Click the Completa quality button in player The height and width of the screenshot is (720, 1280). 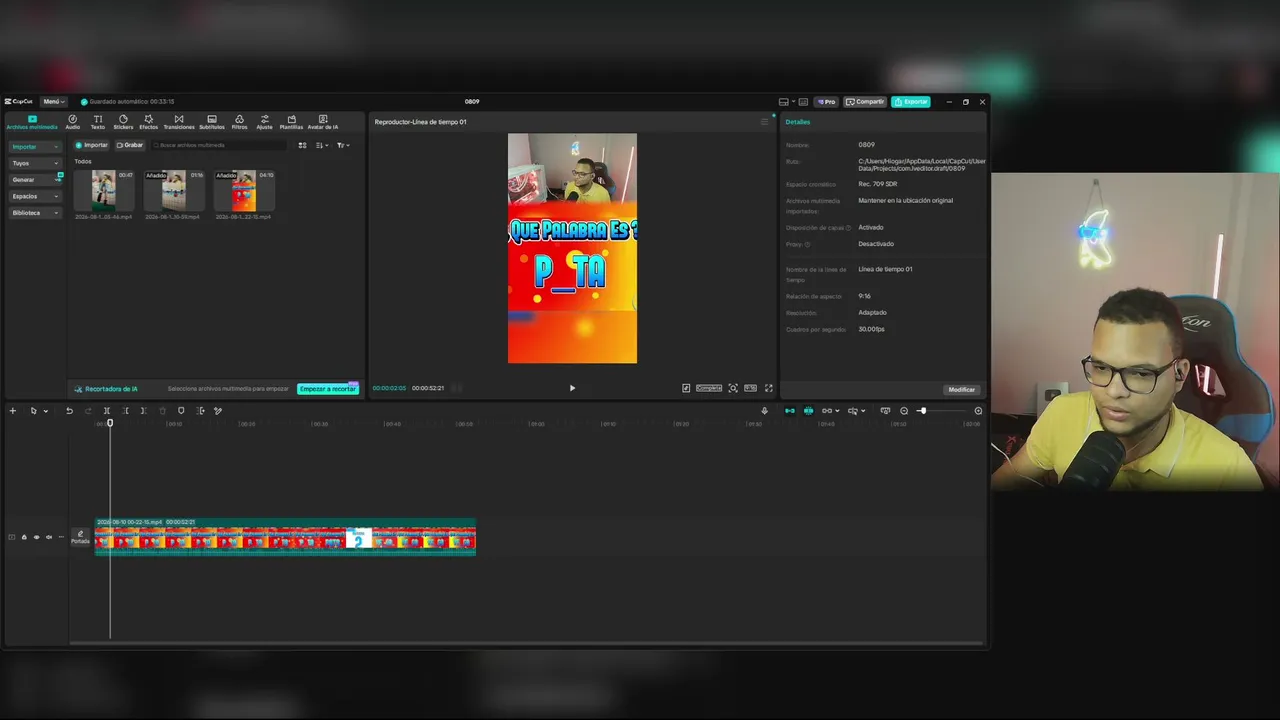click(x=709, y=388)
